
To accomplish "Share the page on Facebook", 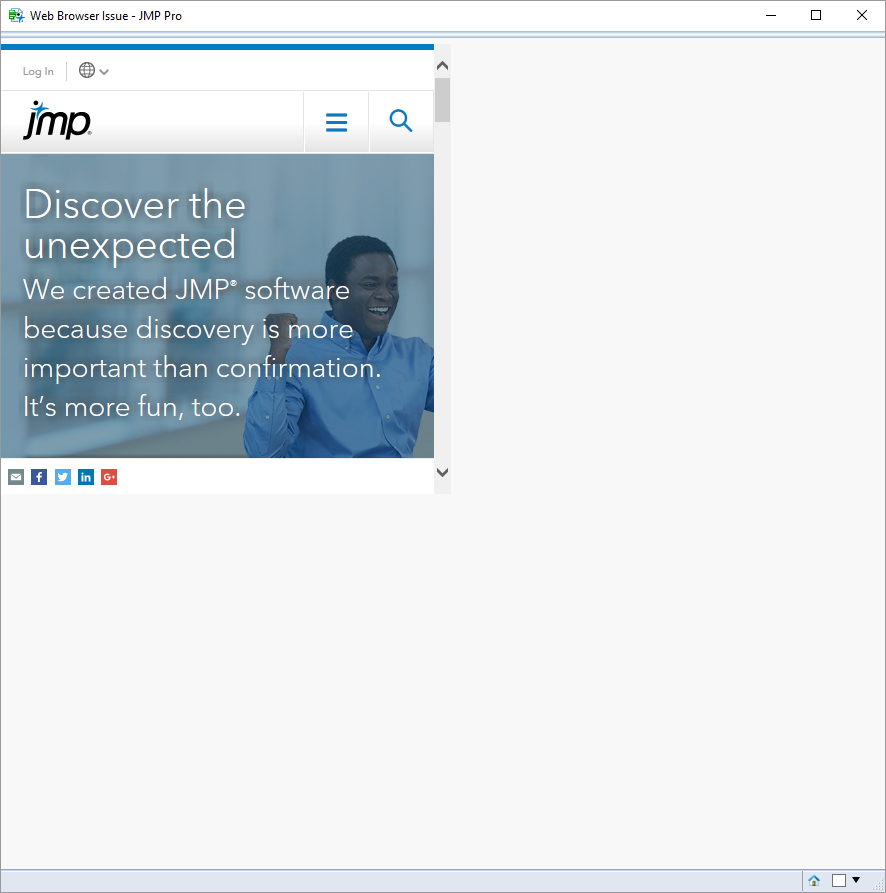I will (x=39, y=477).
